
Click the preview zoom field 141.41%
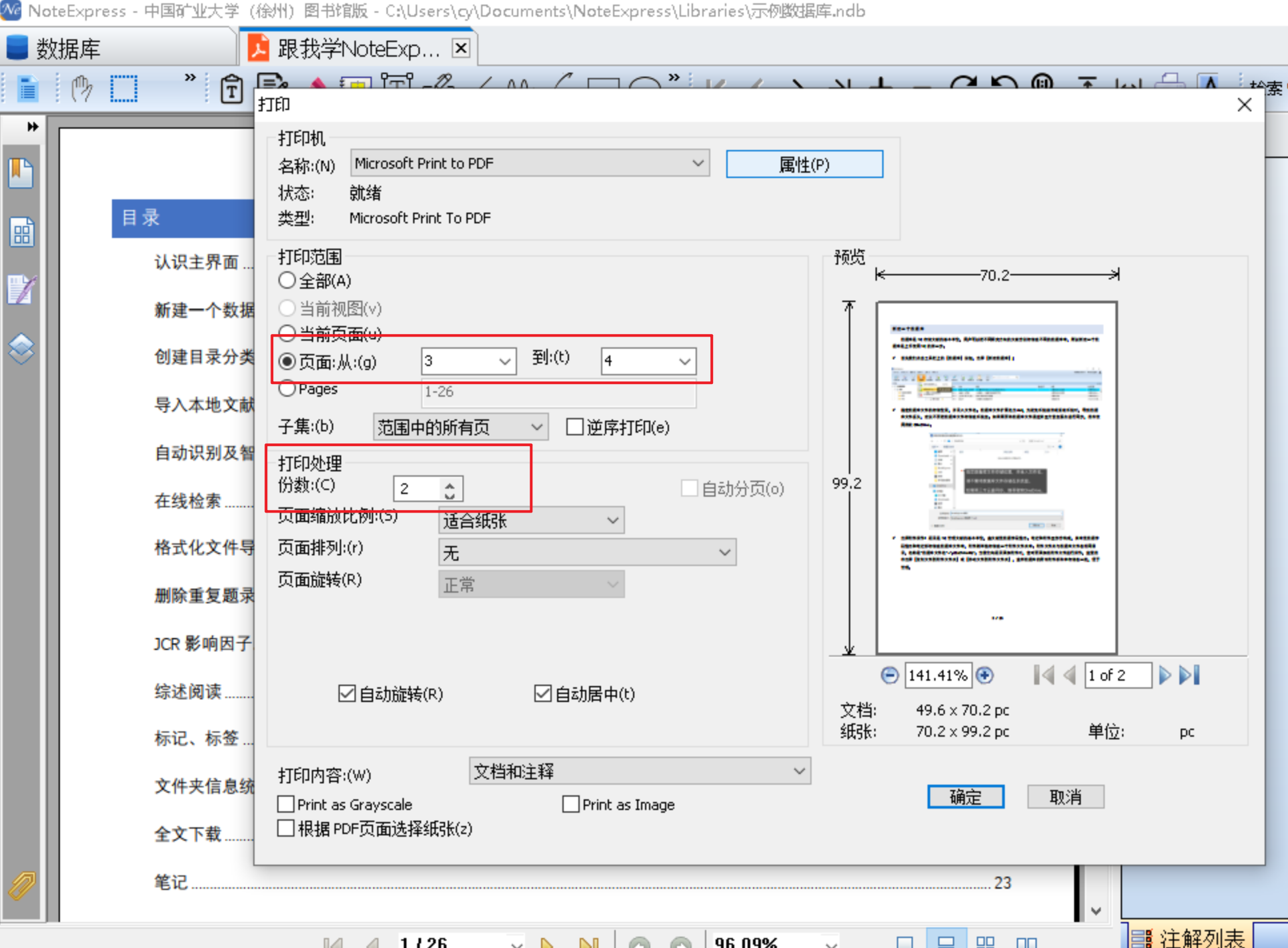[x=938, y=675]
